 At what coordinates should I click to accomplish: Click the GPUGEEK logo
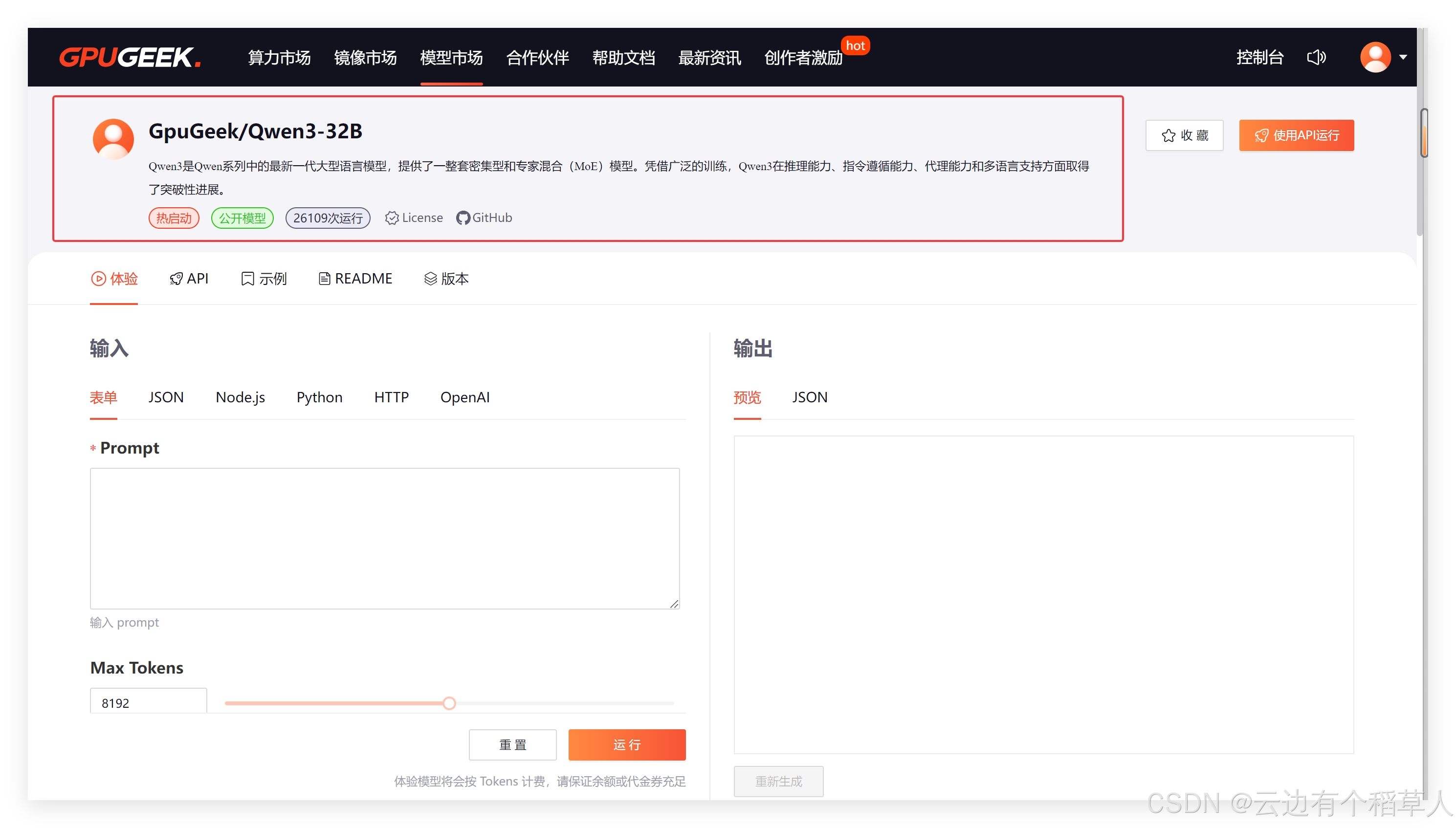pos(130,58)
